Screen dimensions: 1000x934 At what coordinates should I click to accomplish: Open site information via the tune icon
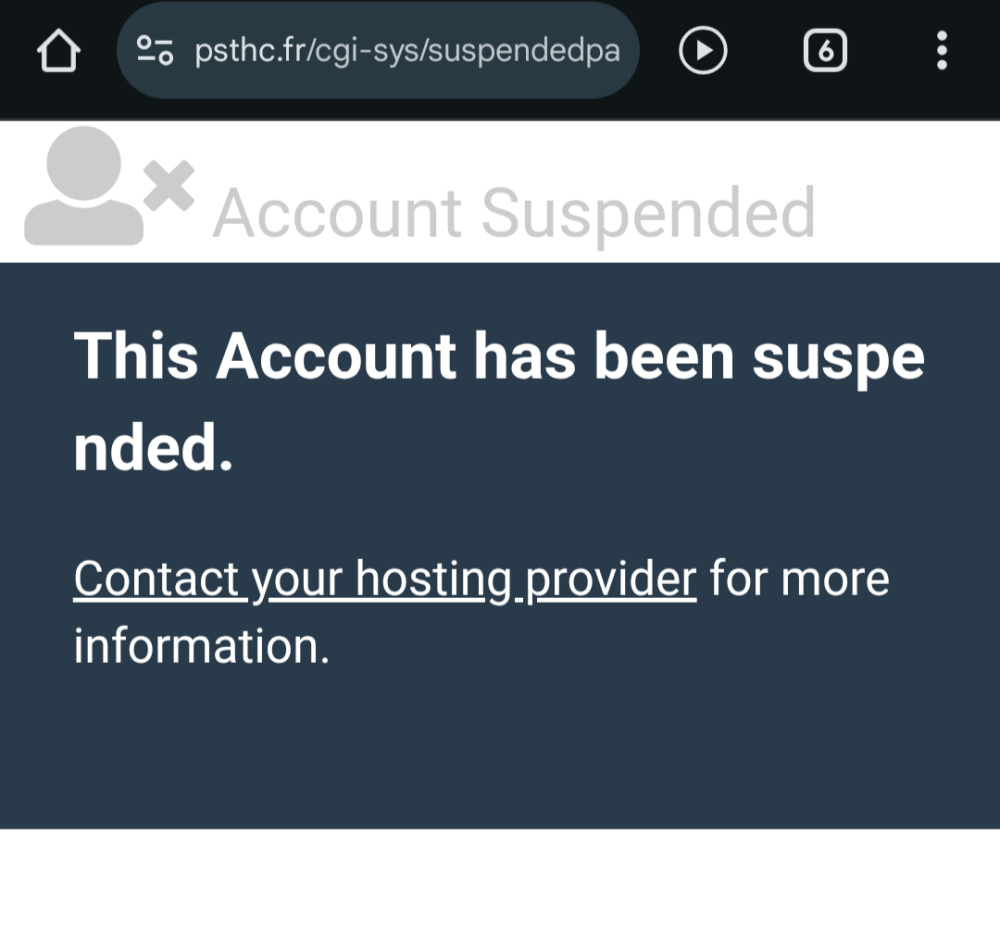pos(155,50)
